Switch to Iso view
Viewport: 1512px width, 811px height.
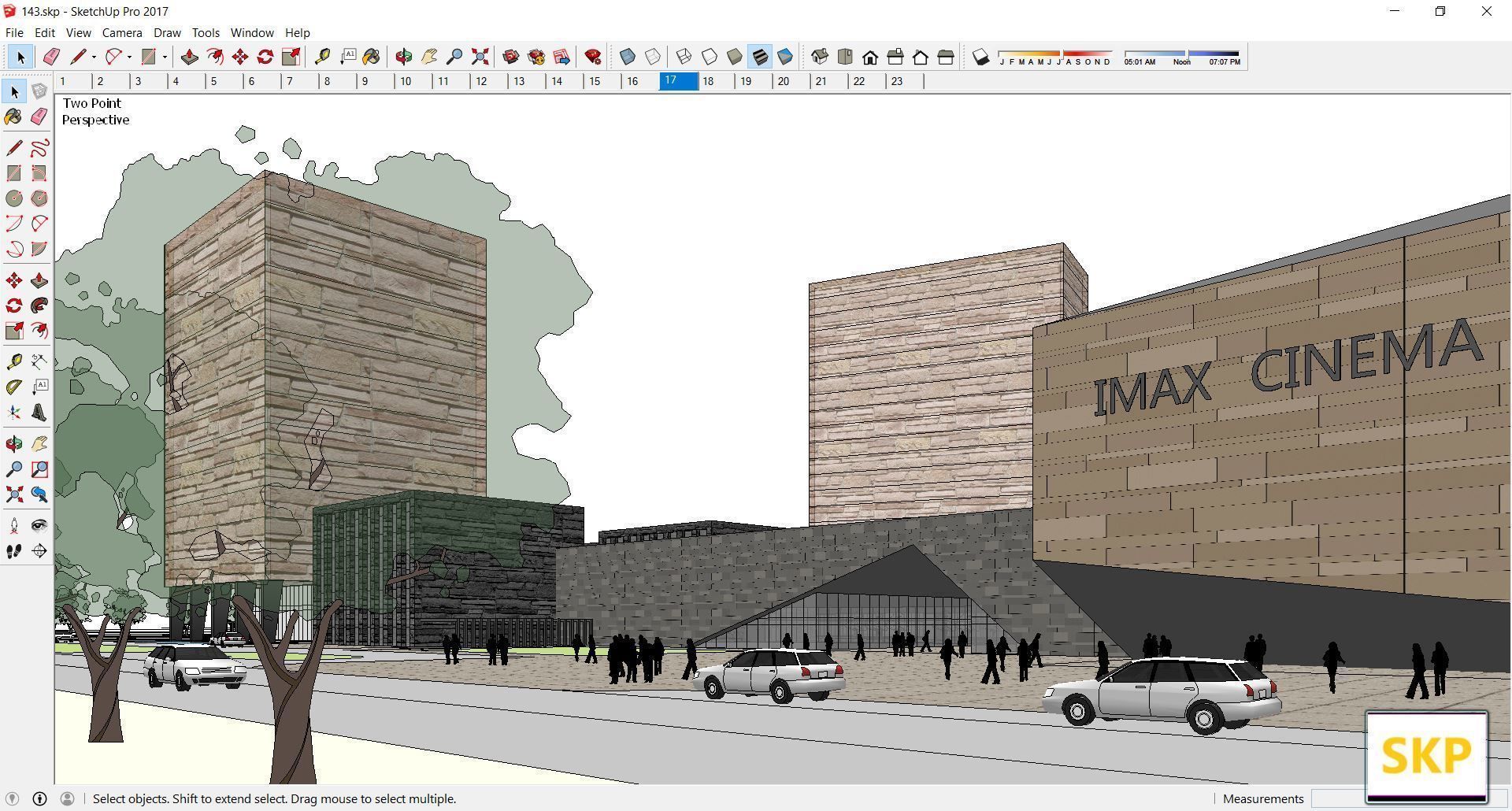point(820,57)
